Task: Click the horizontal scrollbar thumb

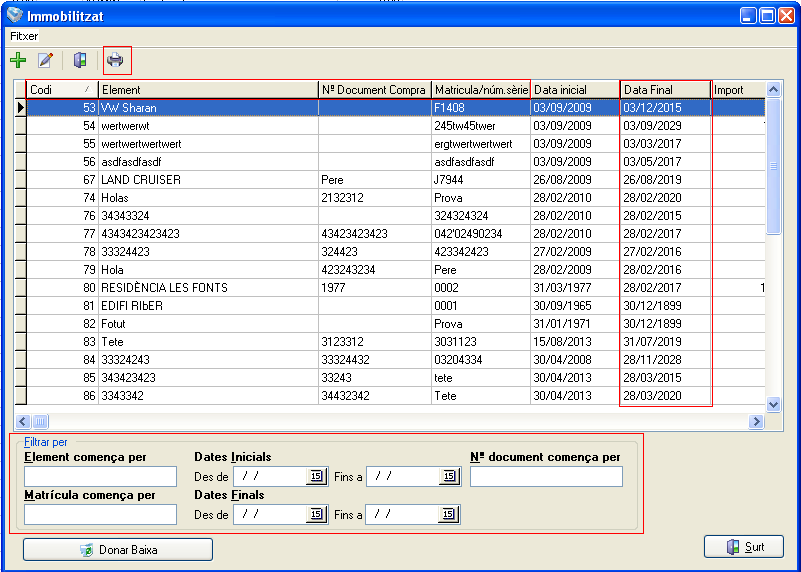Action: [x=40, y=421]
